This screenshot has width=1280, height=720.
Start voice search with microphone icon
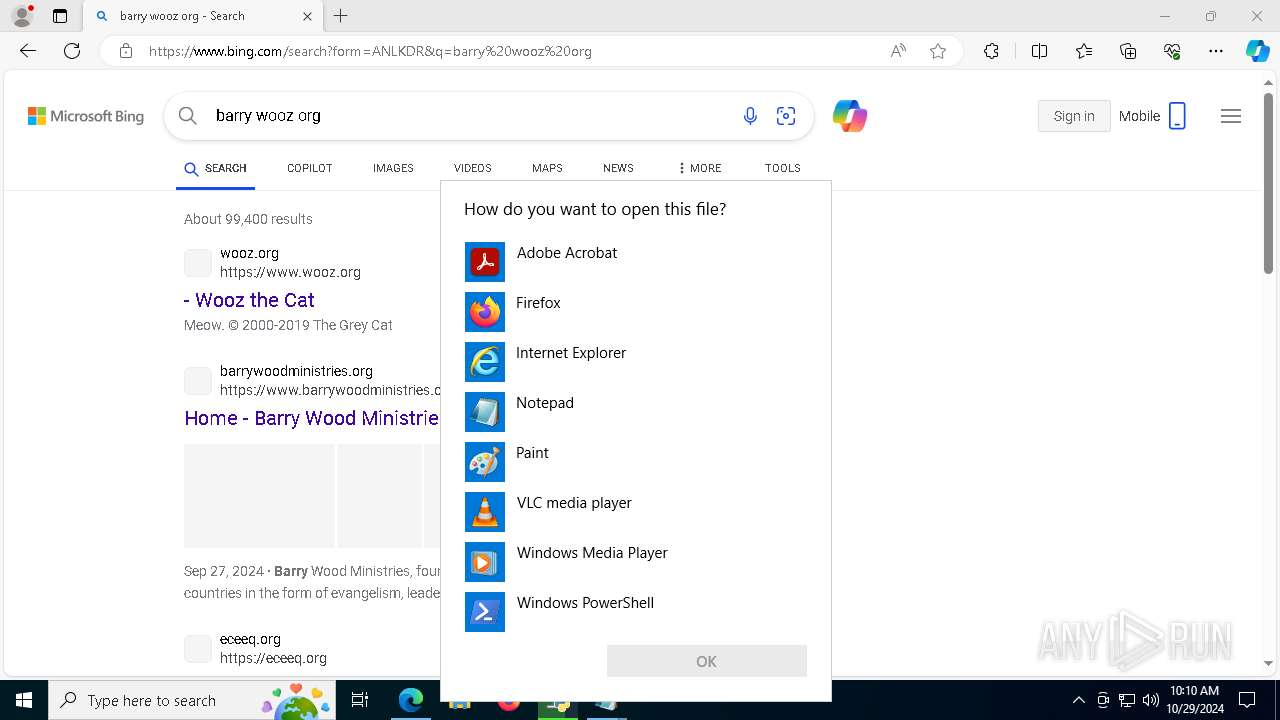tap(750, 116)
